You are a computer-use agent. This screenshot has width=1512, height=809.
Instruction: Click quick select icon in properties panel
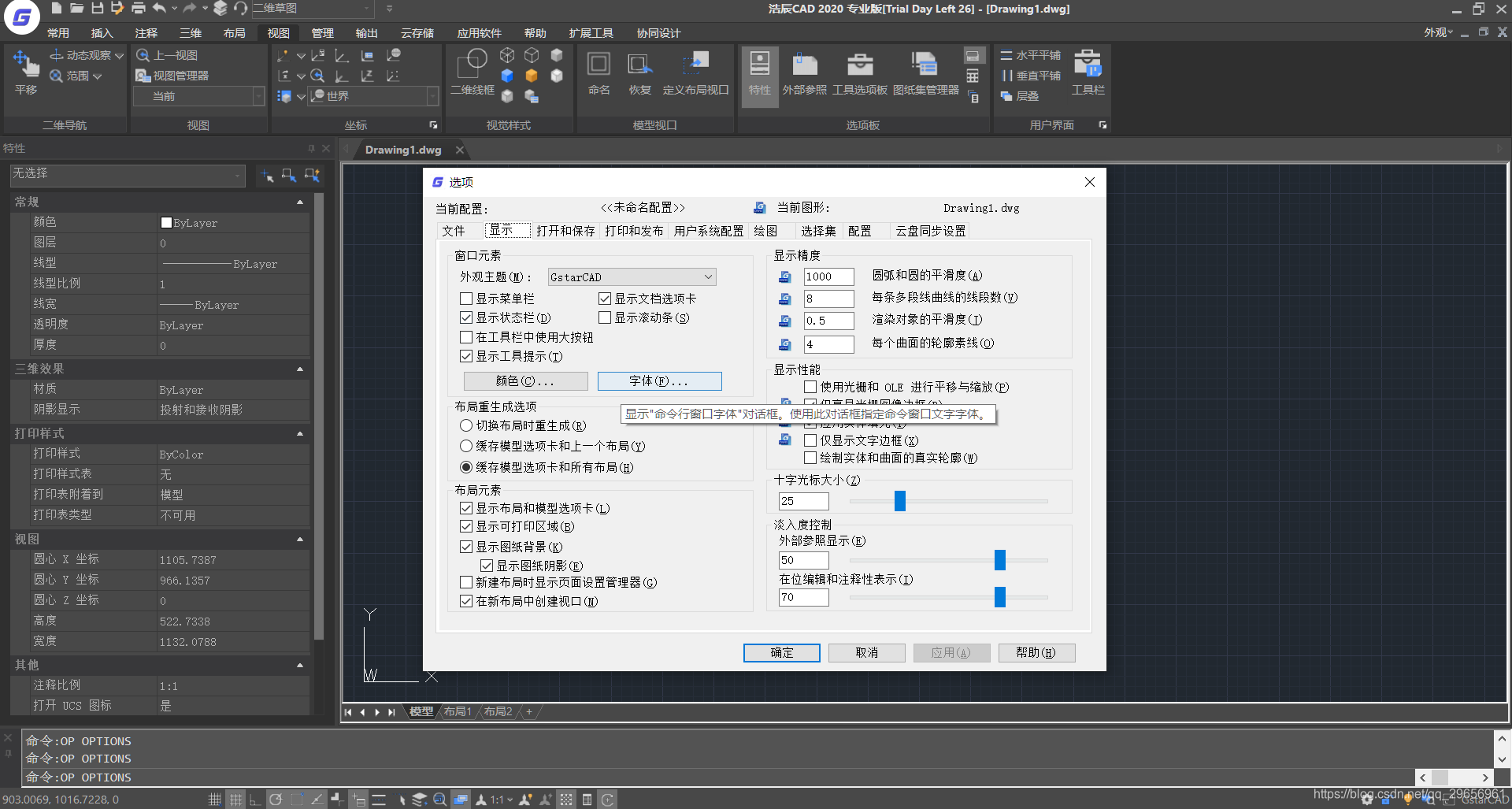tap(312, 175)
